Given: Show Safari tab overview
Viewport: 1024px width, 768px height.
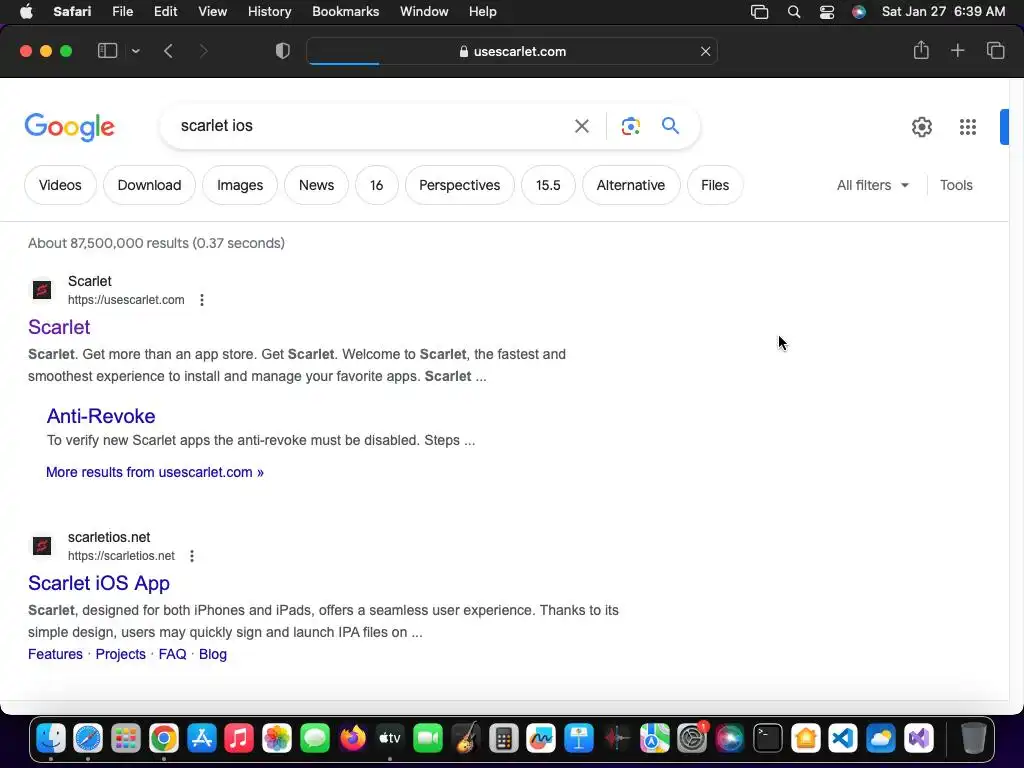Looking at the screenshot, I should click(995, 50).
